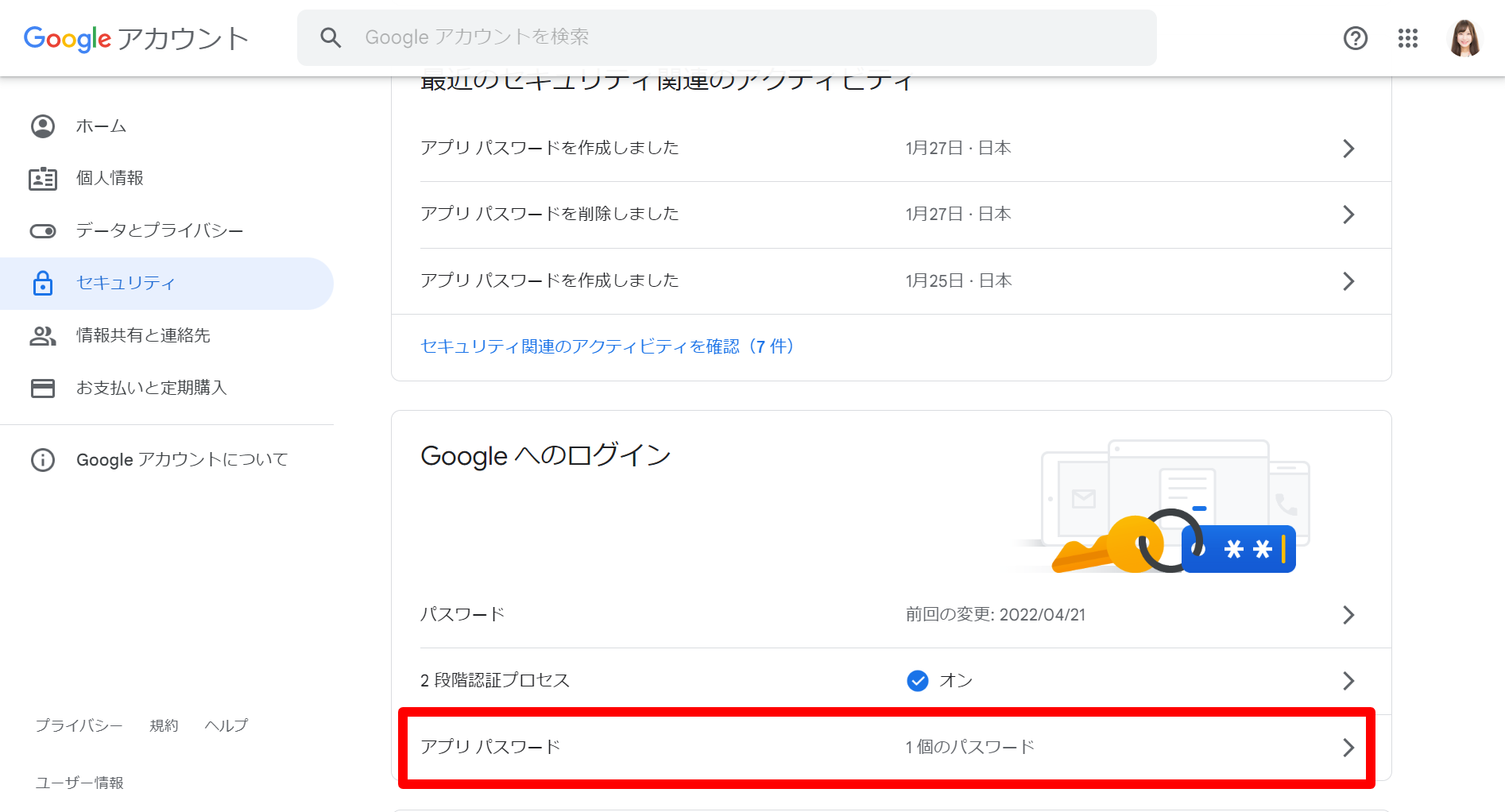Click アプリ パスワードを削除しました activity text
Image resolution: width=1505 pixels, height=812 pixels.
550,214
